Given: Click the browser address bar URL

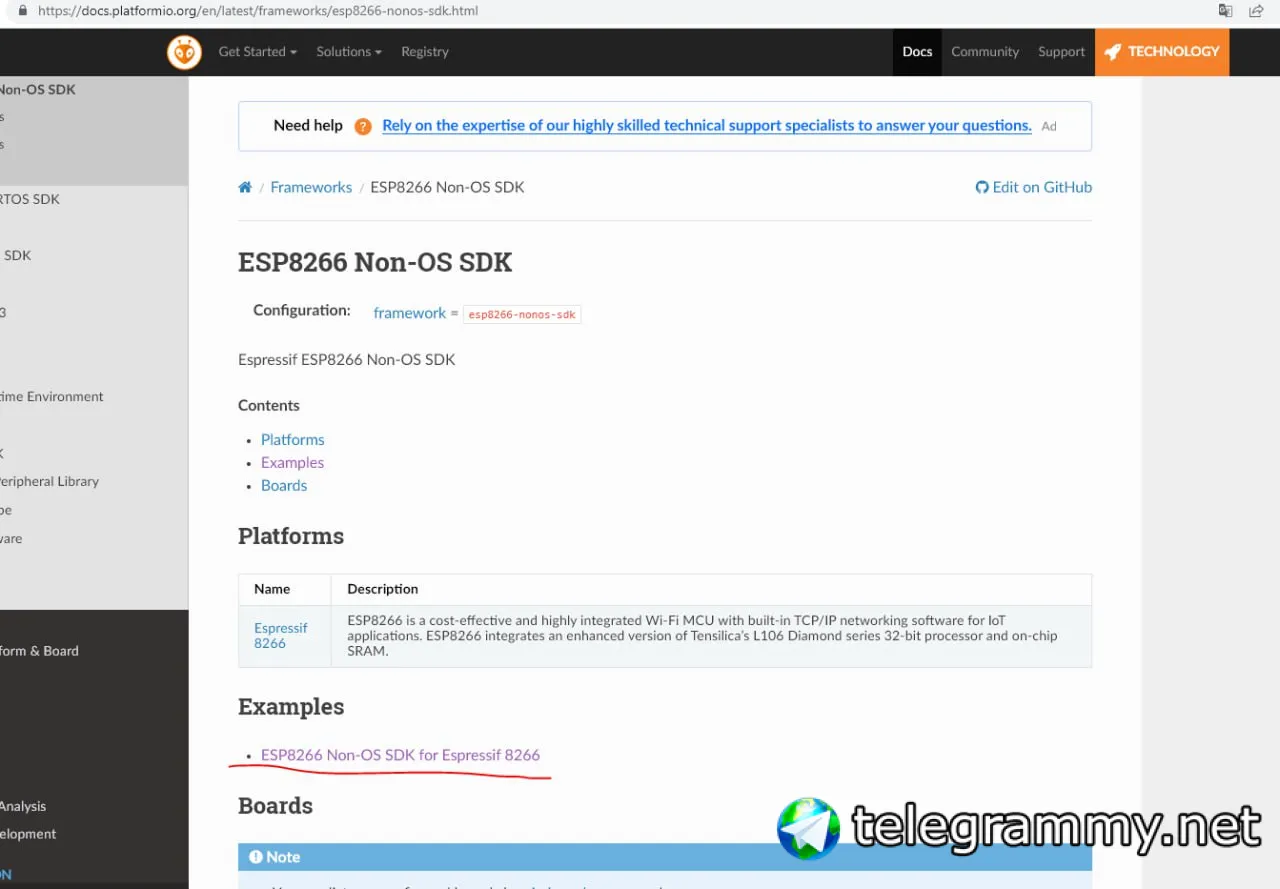Looking at the screenshot, I should coord(258,11).
